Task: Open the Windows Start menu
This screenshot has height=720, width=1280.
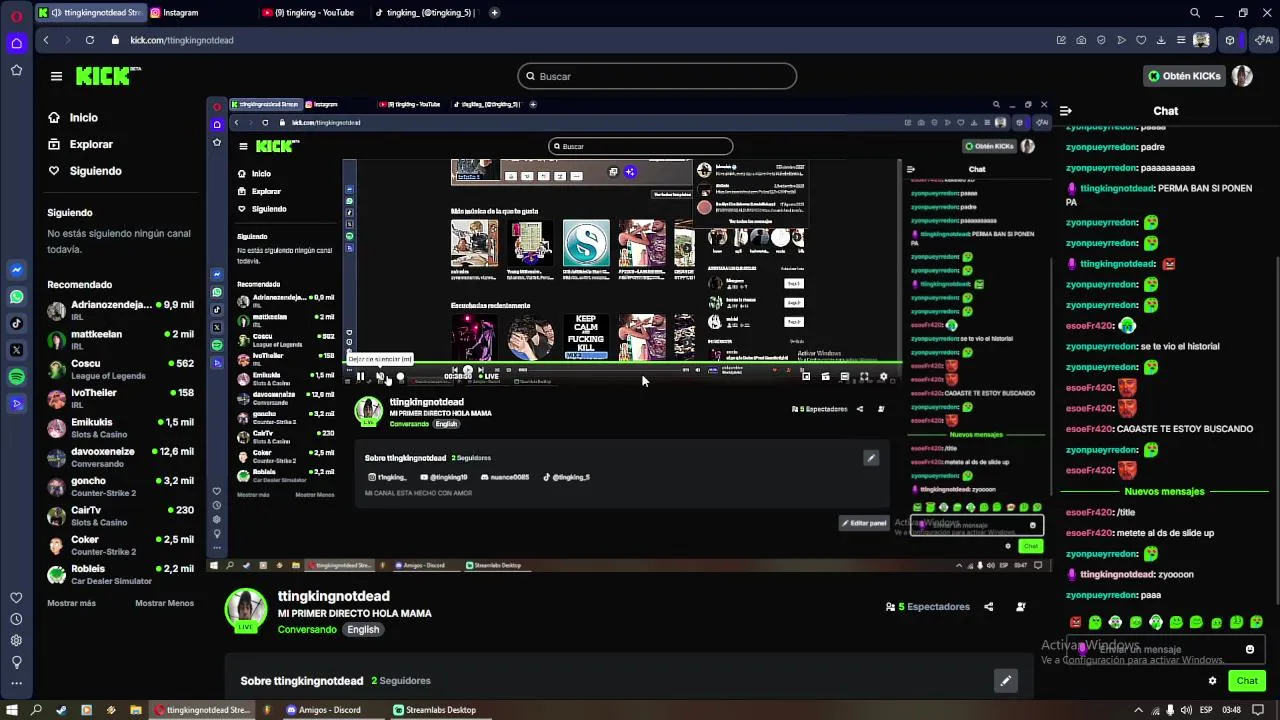Action: tap(12, 710)
